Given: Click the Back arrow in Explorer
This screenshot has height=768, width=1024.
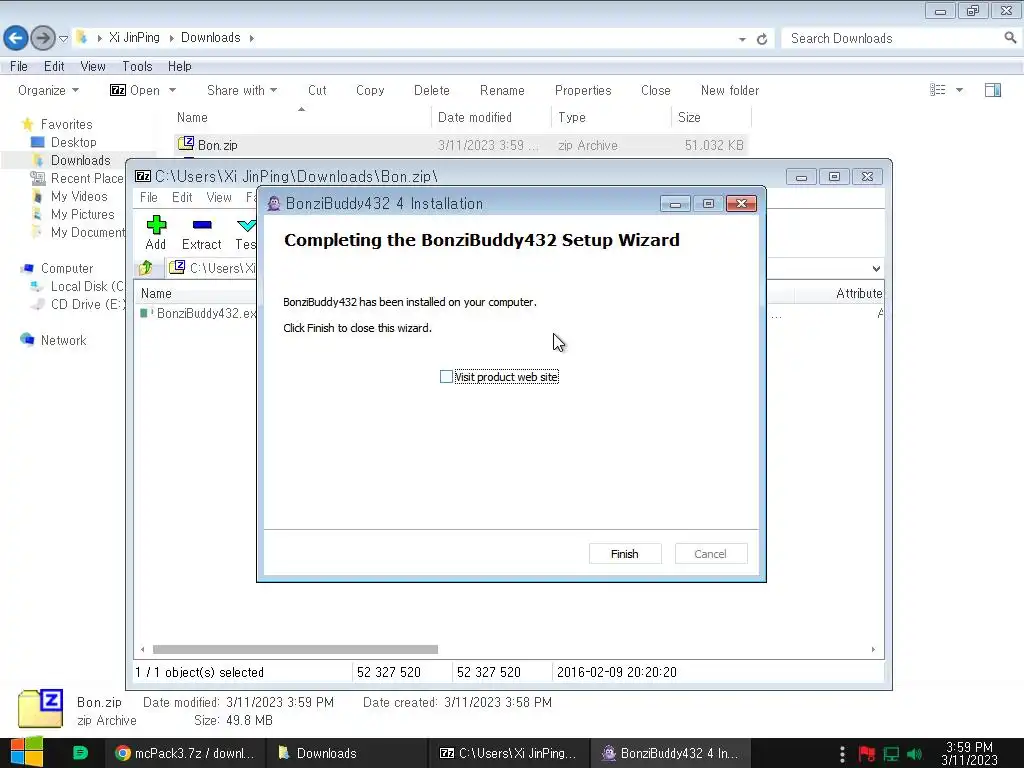Looking at the screenshot, I should point(16,38).
